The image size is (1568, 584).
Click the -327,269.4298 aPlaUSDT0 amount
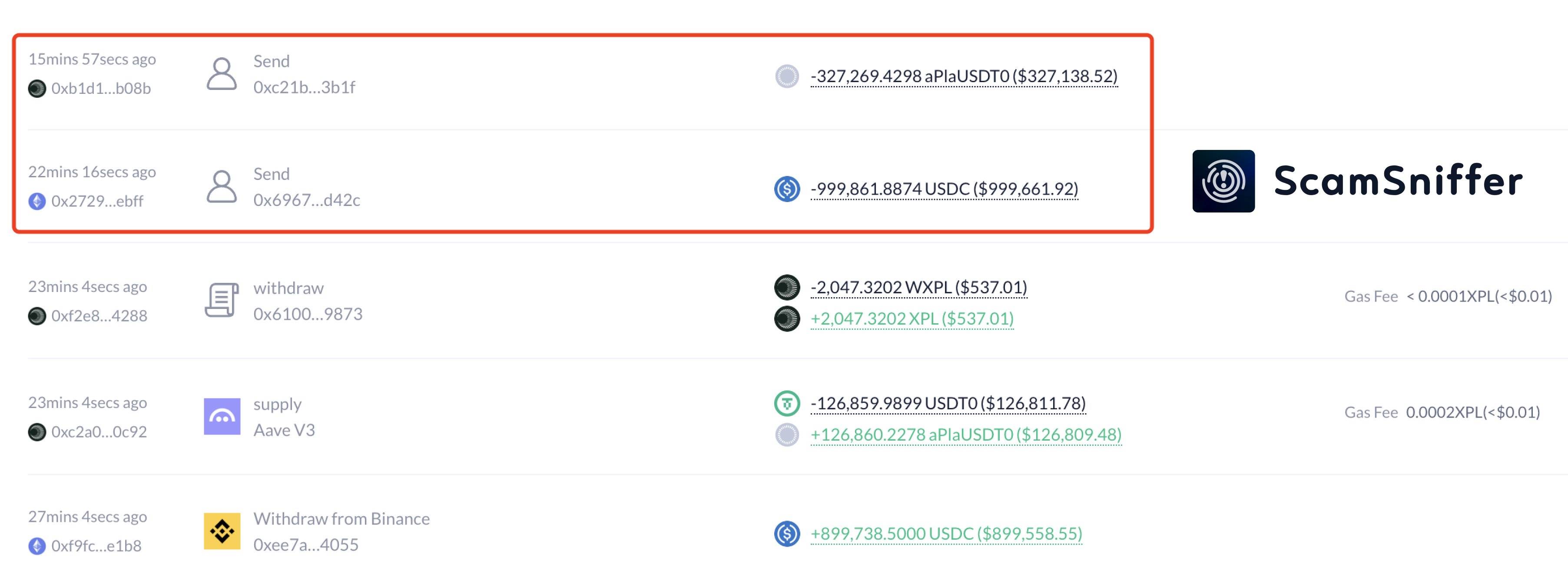(x=964, y=77)
